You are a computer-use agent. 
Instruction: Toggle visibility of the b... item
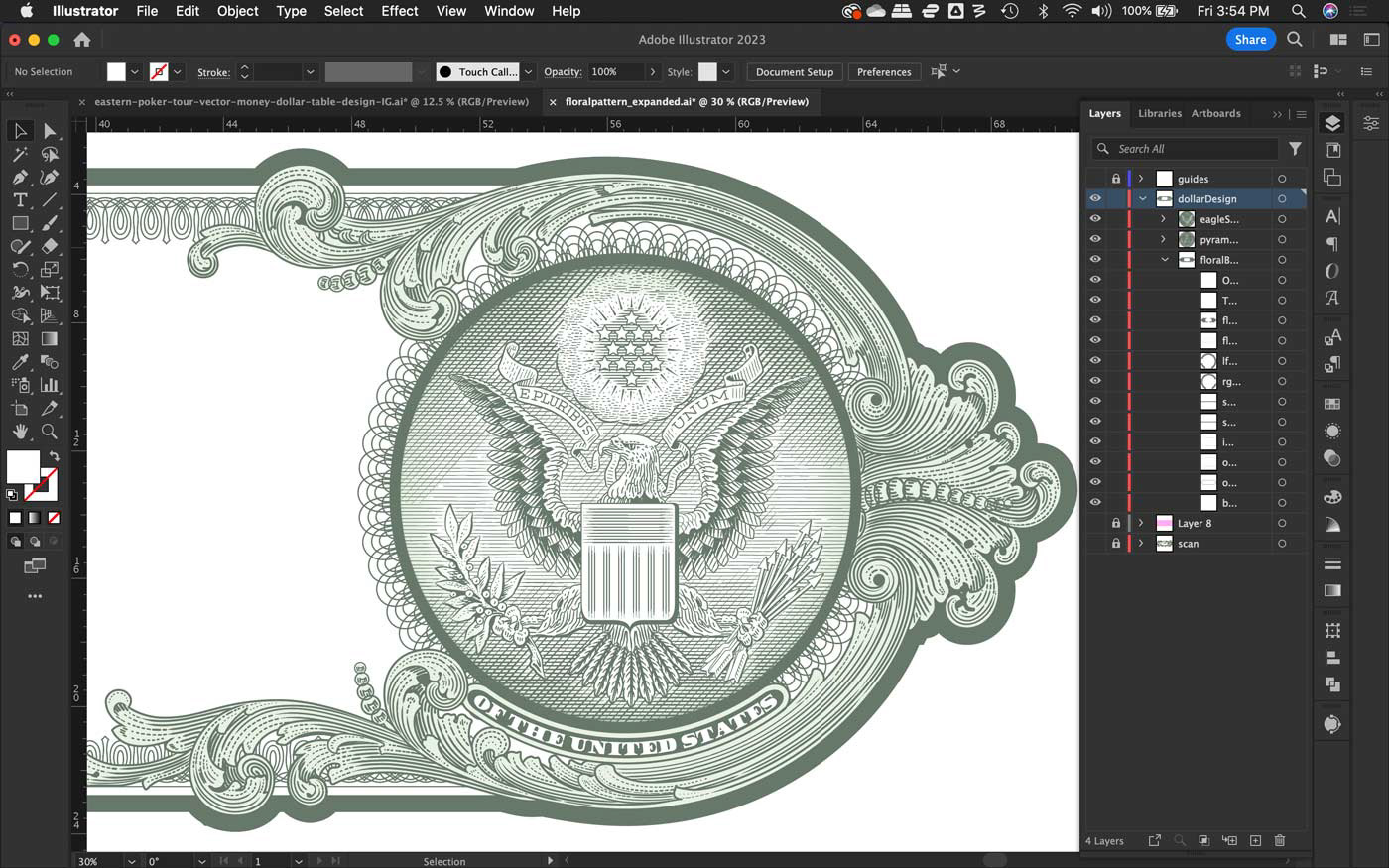[x=1095, y=502]
